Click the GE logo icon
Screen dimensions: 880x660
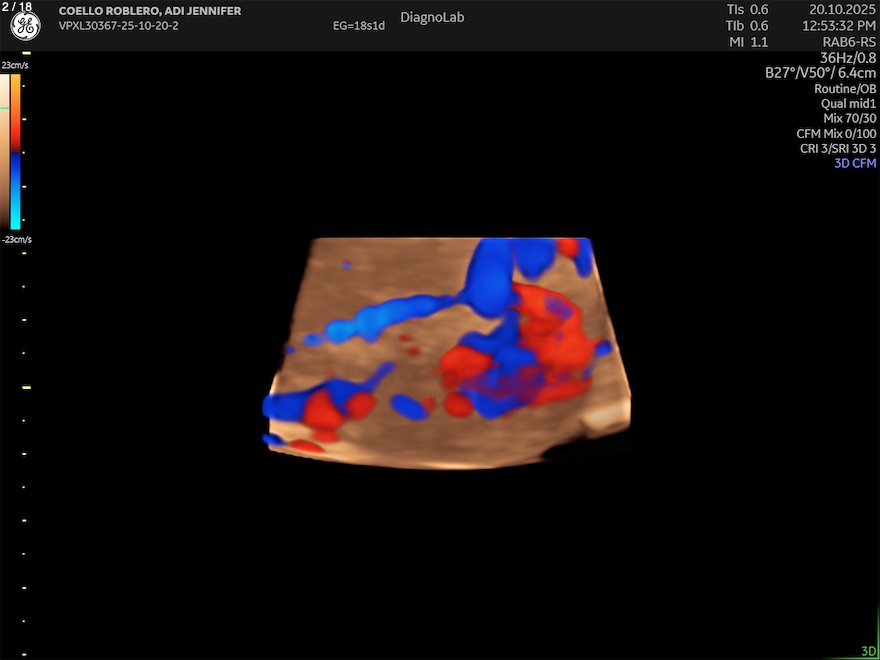pos(25,27)
